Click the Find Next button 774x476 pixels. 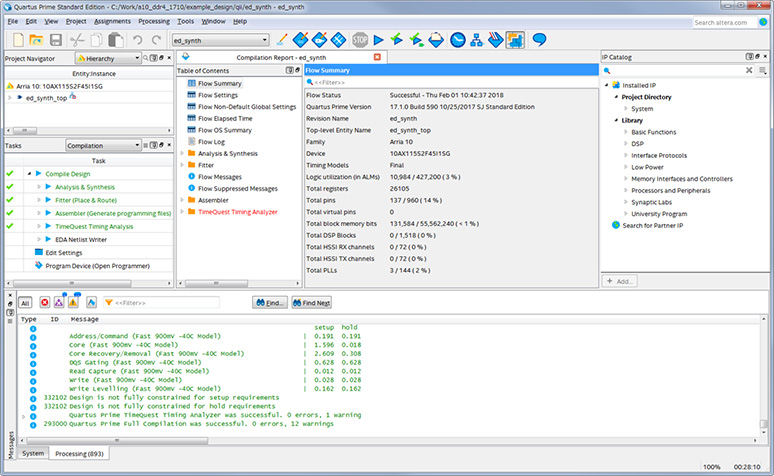[x=311, y=301]
